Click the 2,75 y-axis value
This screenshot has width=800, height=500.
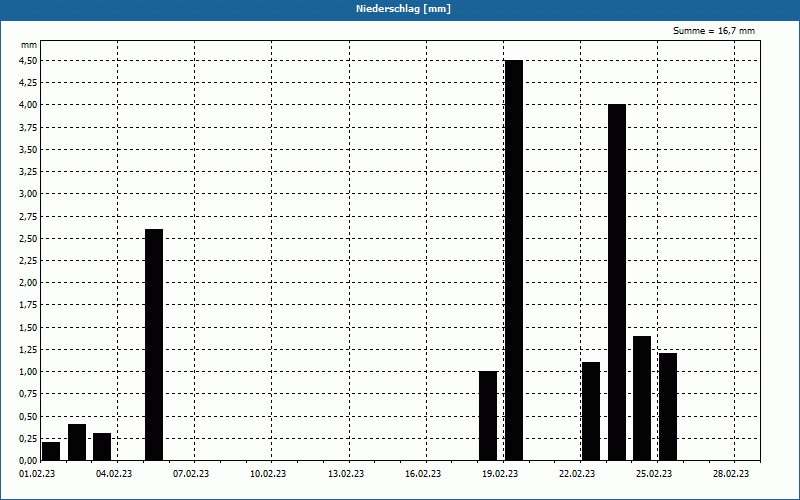[28, 216]
